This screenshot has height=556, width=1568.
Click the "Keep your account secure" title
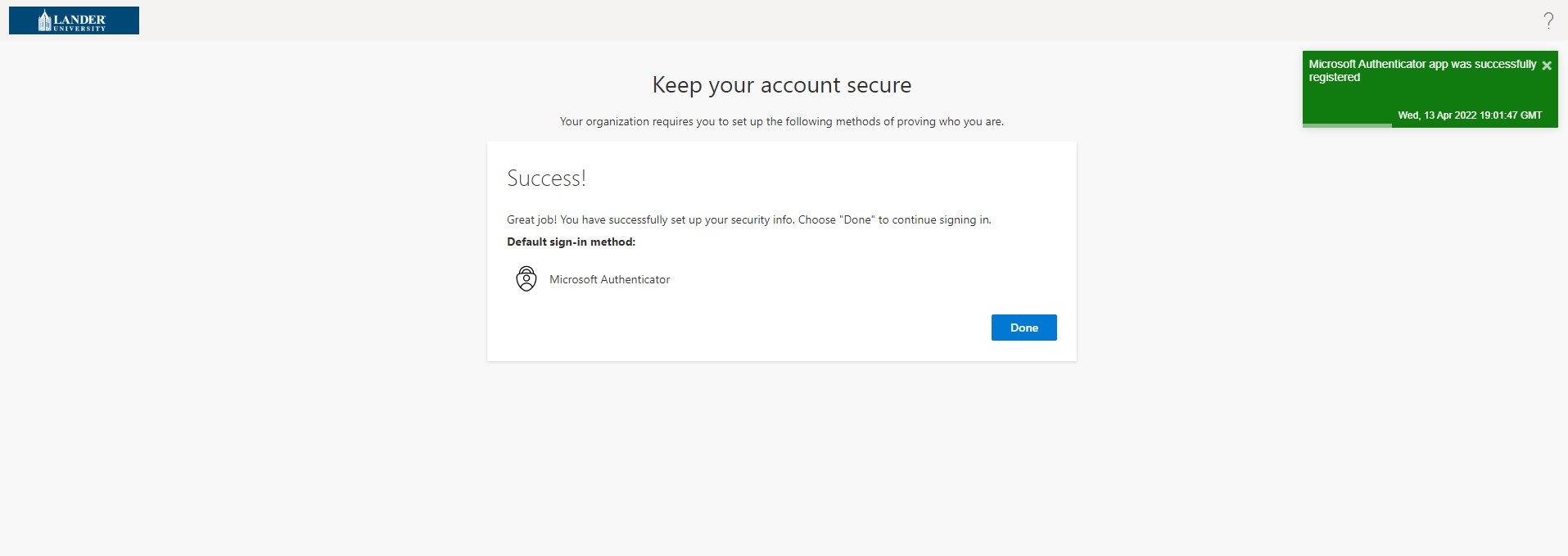(x=781, y=85)
